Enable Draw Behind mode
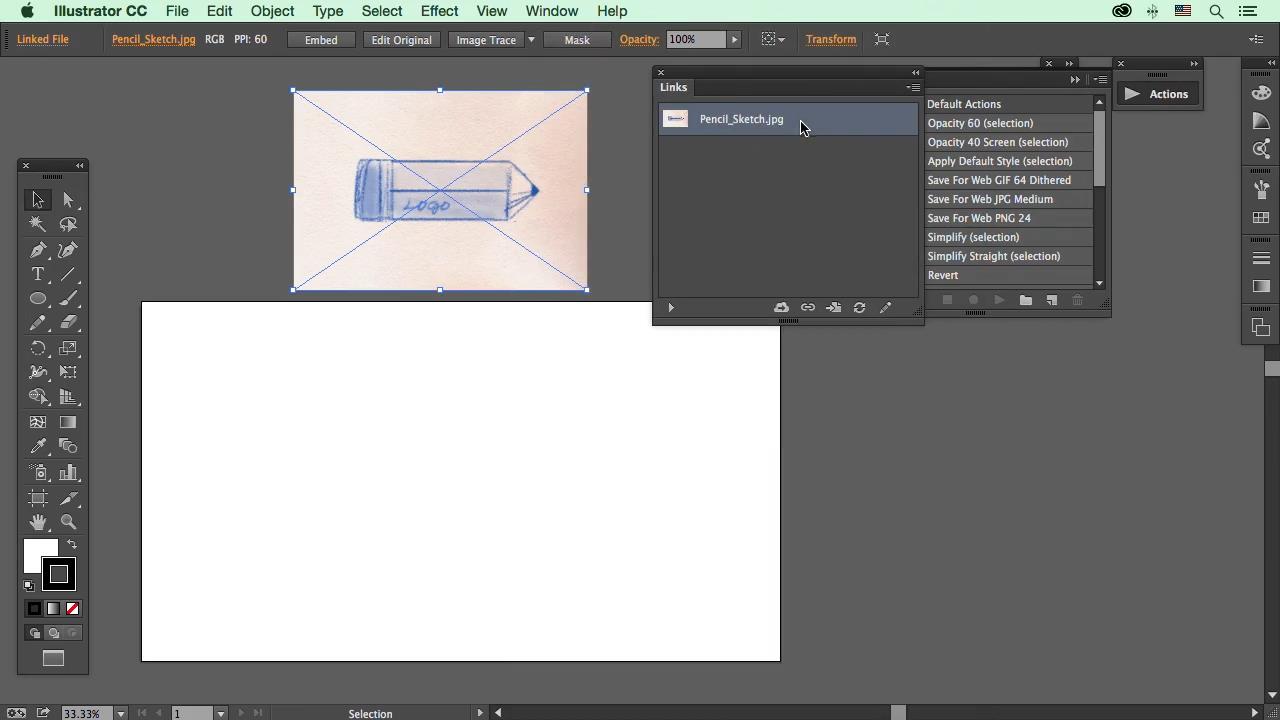Image resolution: width=1280 pixels, height=720 pixels. (x=53, y=633)
